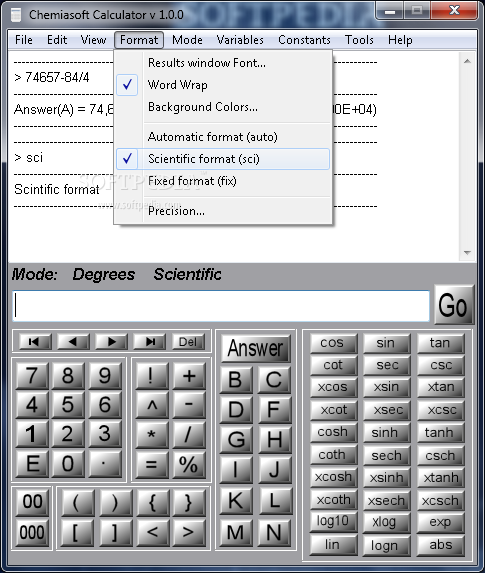Open the Tools menu
Screen dimensions: 485x573
click(x=359, y=40)
